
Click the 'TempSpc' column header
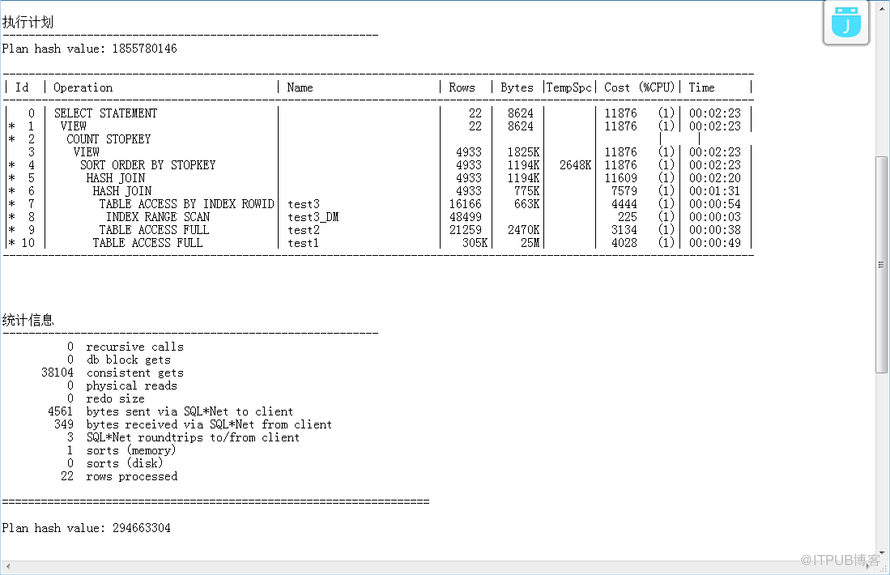[x=569, y=87]
